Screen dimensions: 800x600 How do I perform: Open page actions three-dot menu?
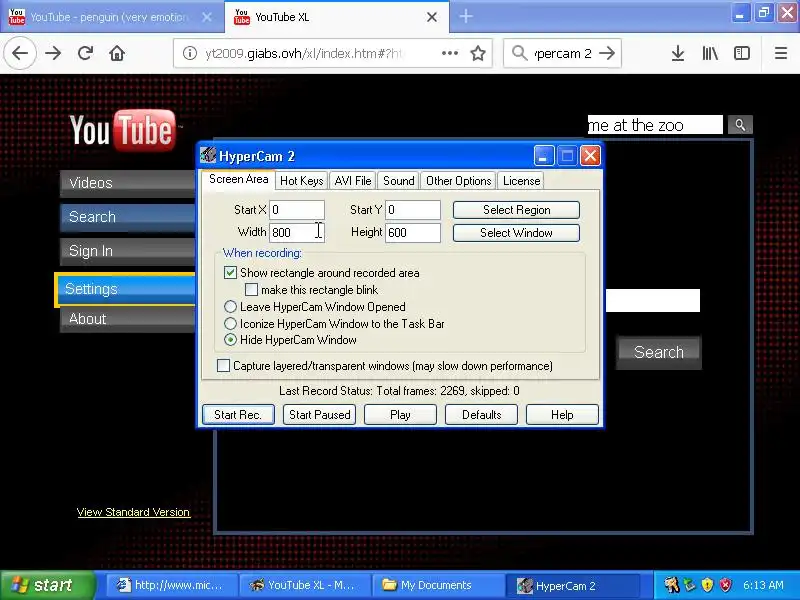coord(449,53)
